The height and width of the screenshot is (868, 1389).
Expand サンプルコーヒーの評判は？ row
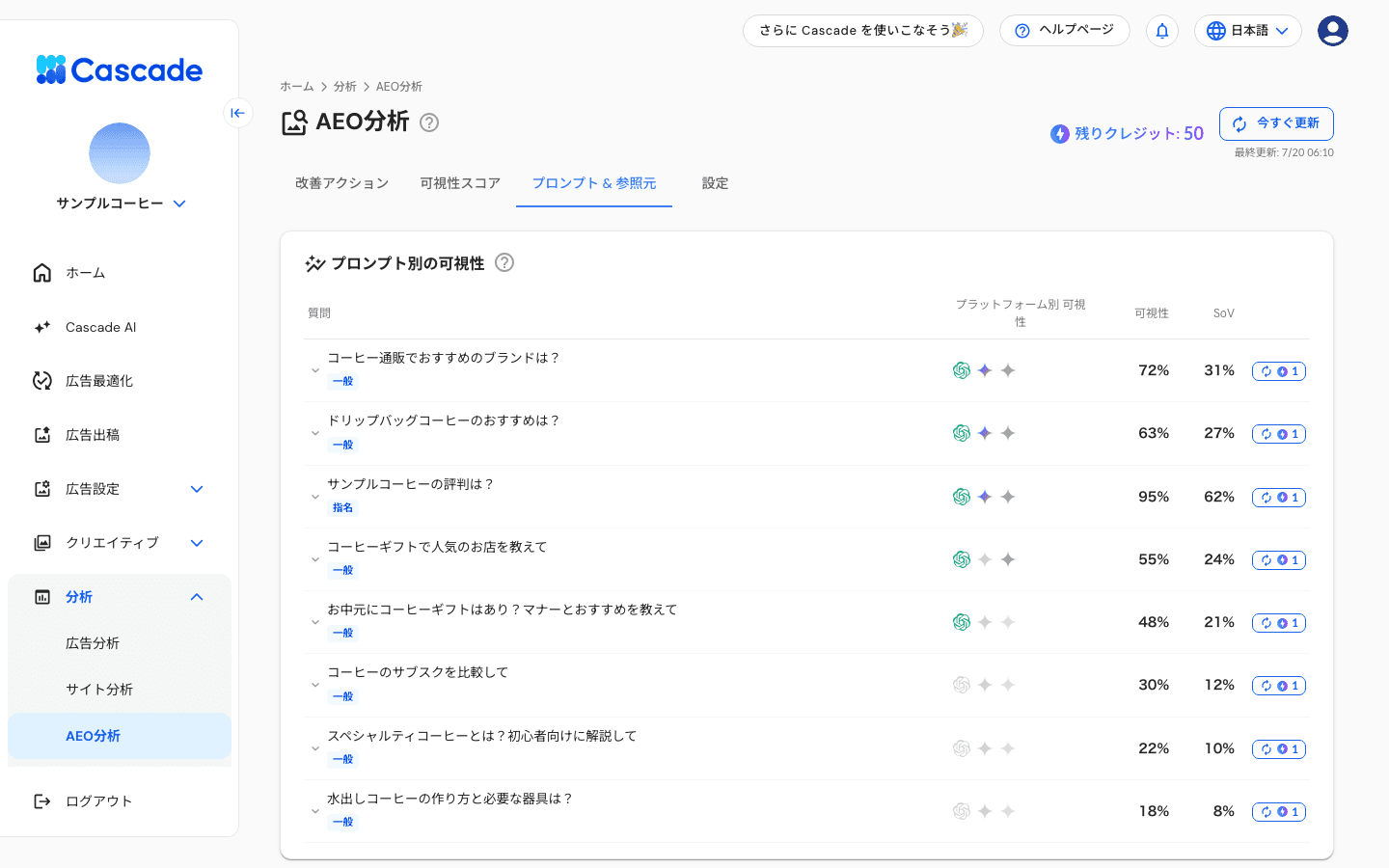314,497
